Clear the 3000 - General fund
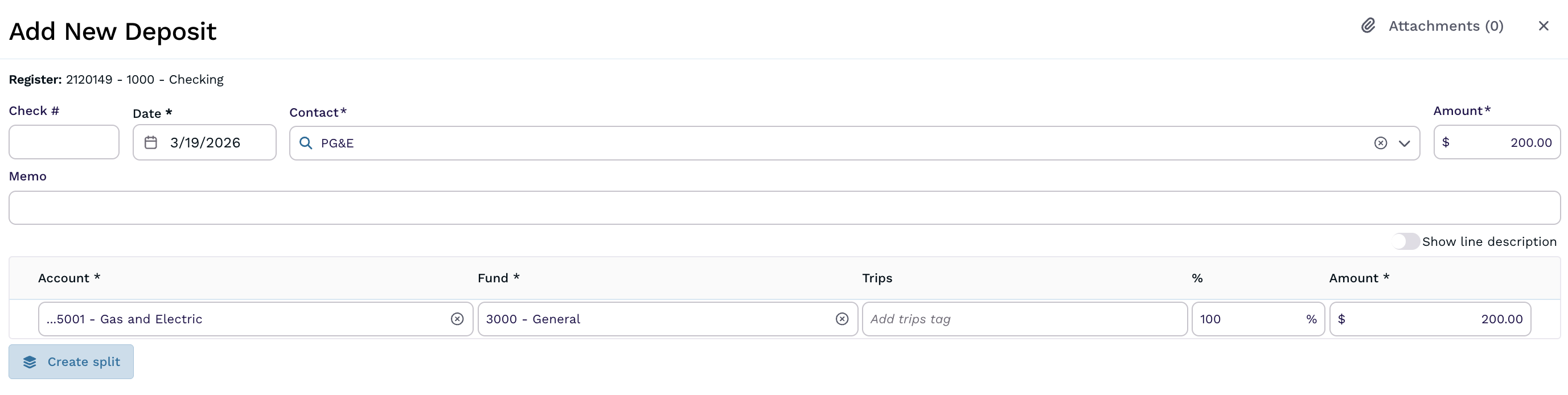The image size is (1568, 395). [x=841, y=319]
